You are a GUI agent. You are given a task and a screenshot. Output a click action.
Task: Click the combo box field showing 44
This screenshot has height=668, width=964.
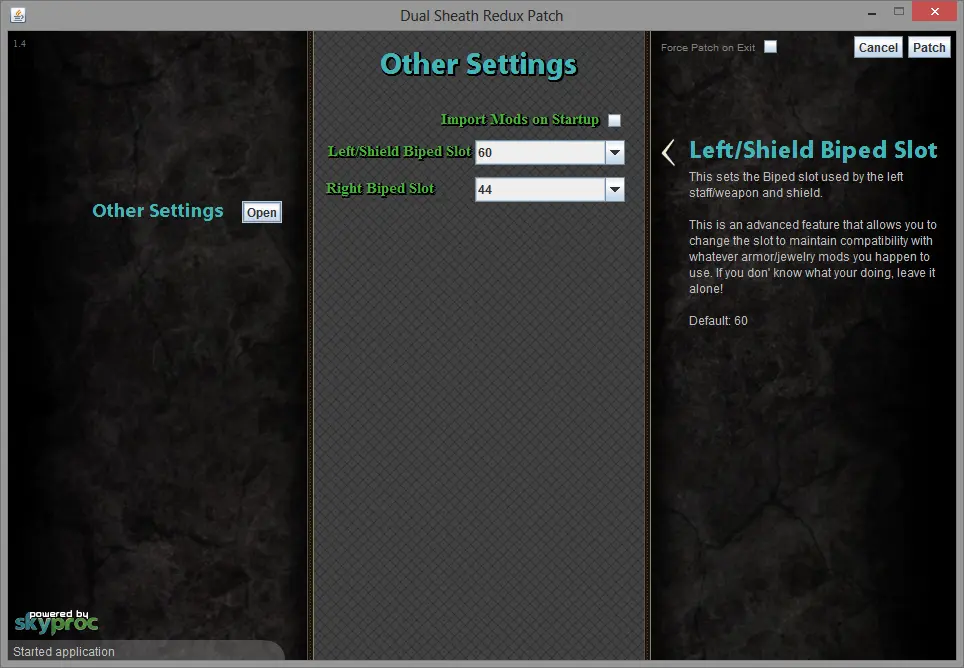(x=540, y=189)
